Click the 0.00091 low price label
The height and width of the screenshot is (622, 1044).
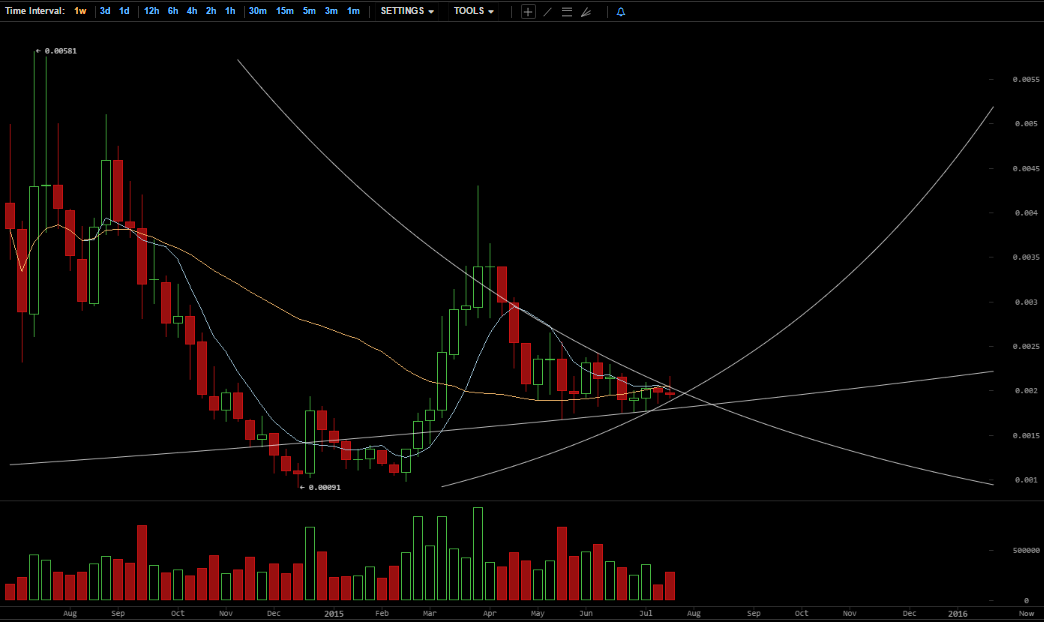coord(324,487)
